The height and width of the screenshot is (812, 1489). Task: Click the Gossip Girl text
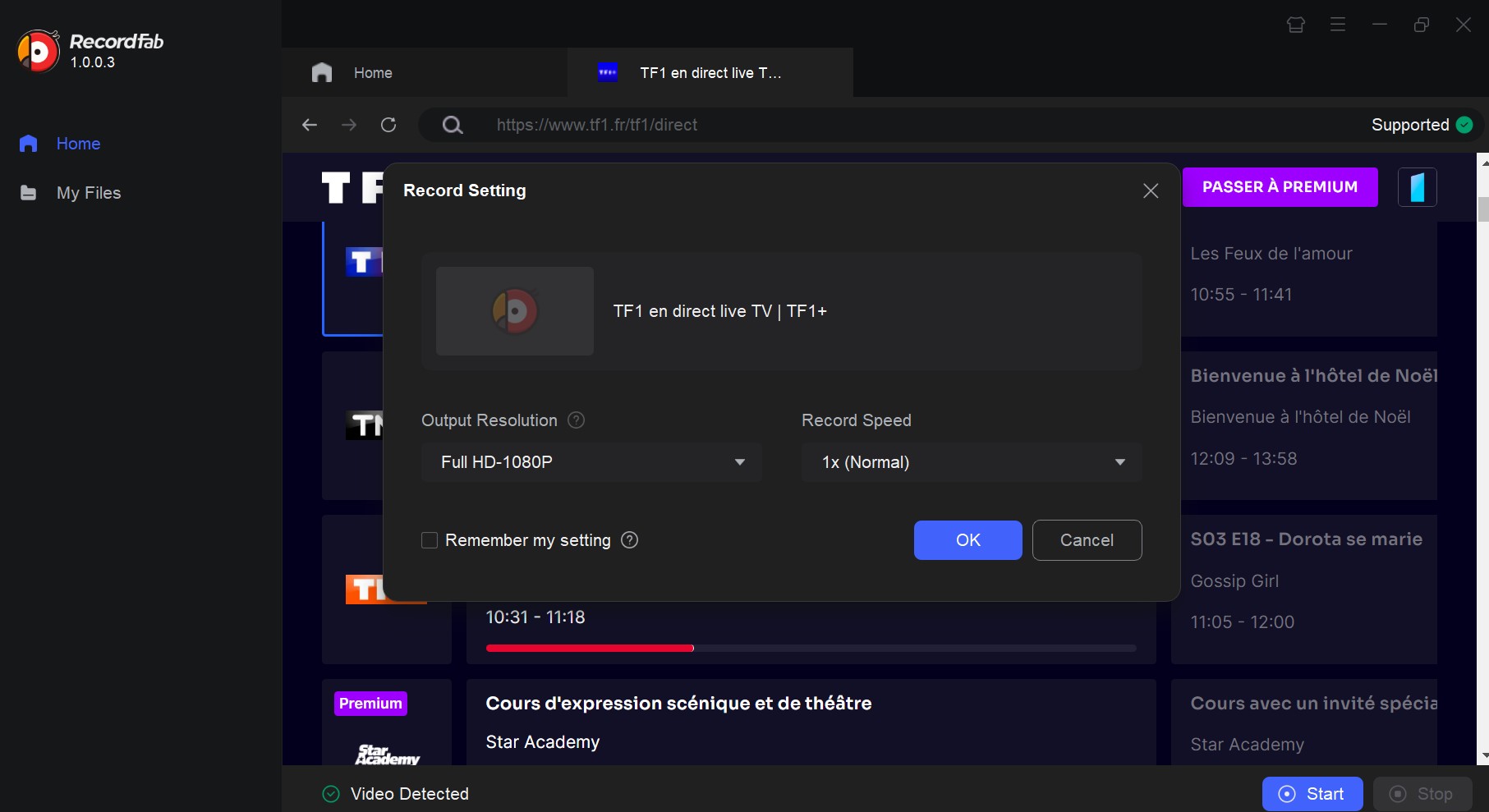1235,581
